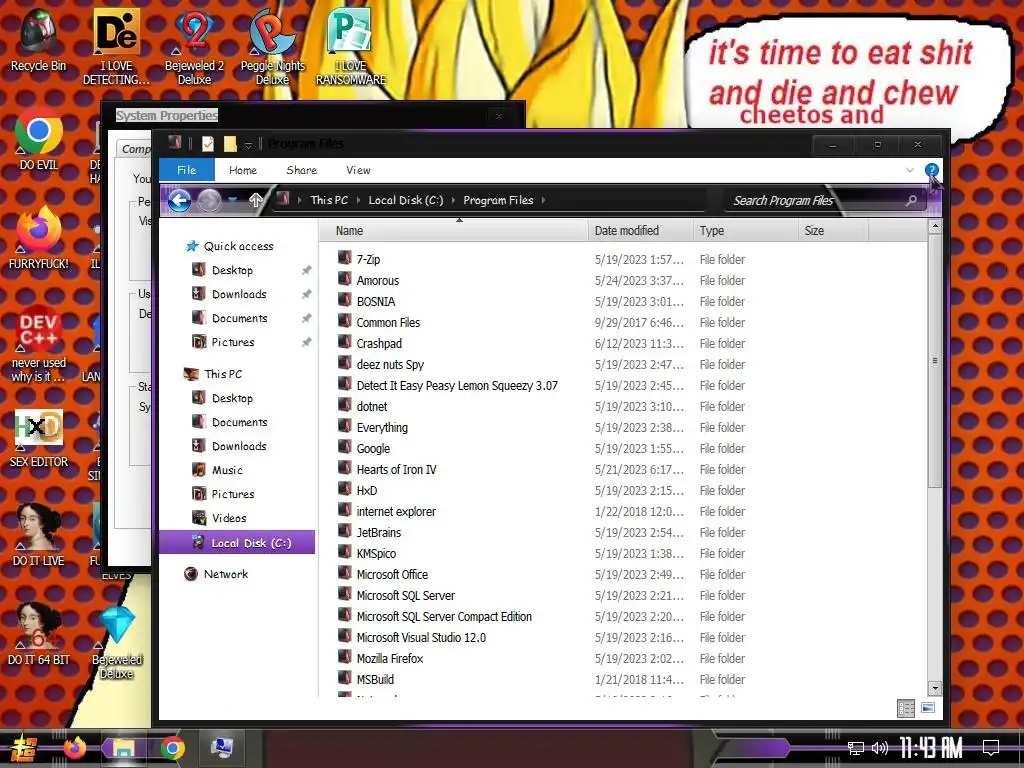The width and height of the screenshot is (1024, 768).
Task: Open the notification center icon
Action: point(991,747)
